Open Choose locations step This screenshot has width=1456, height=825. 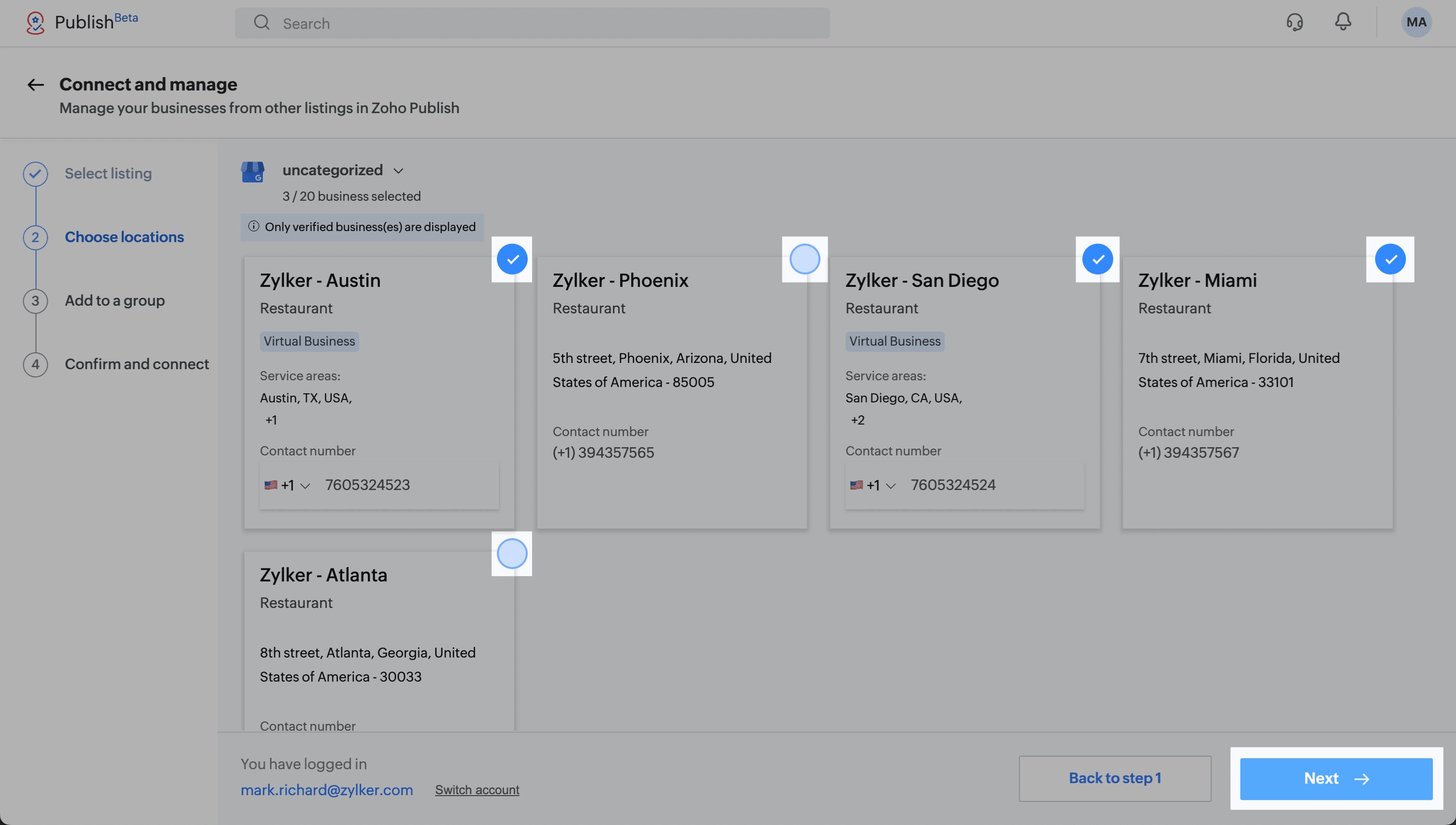124,237
